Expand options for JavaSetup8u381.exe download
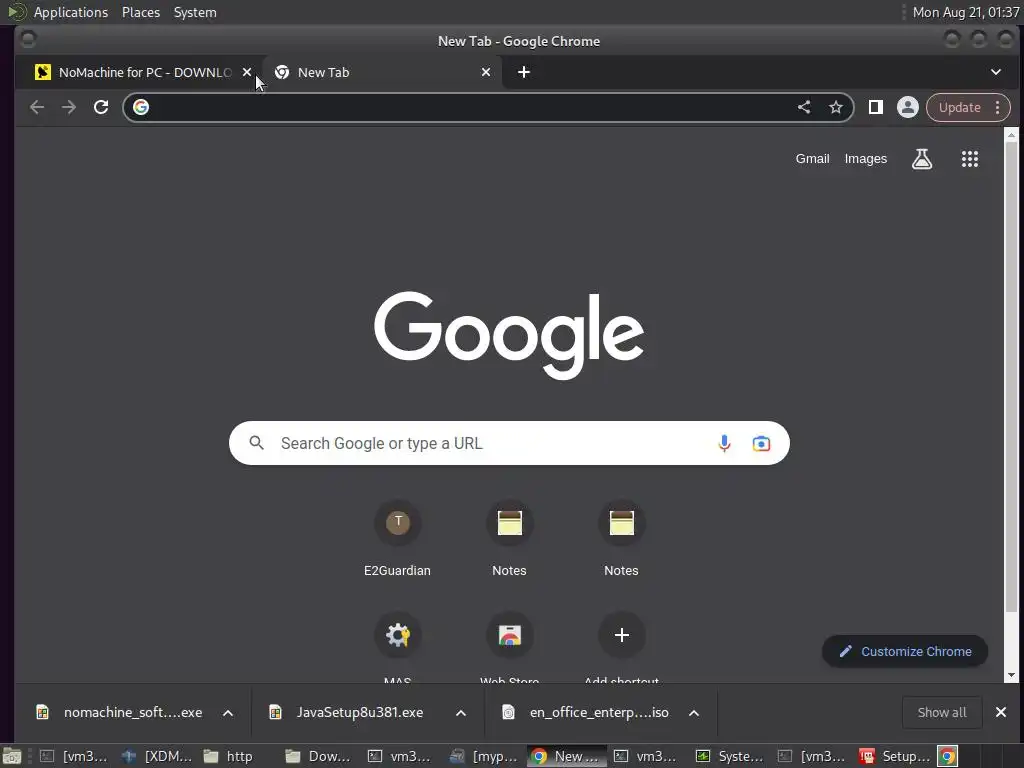 [x=461, y=712]
